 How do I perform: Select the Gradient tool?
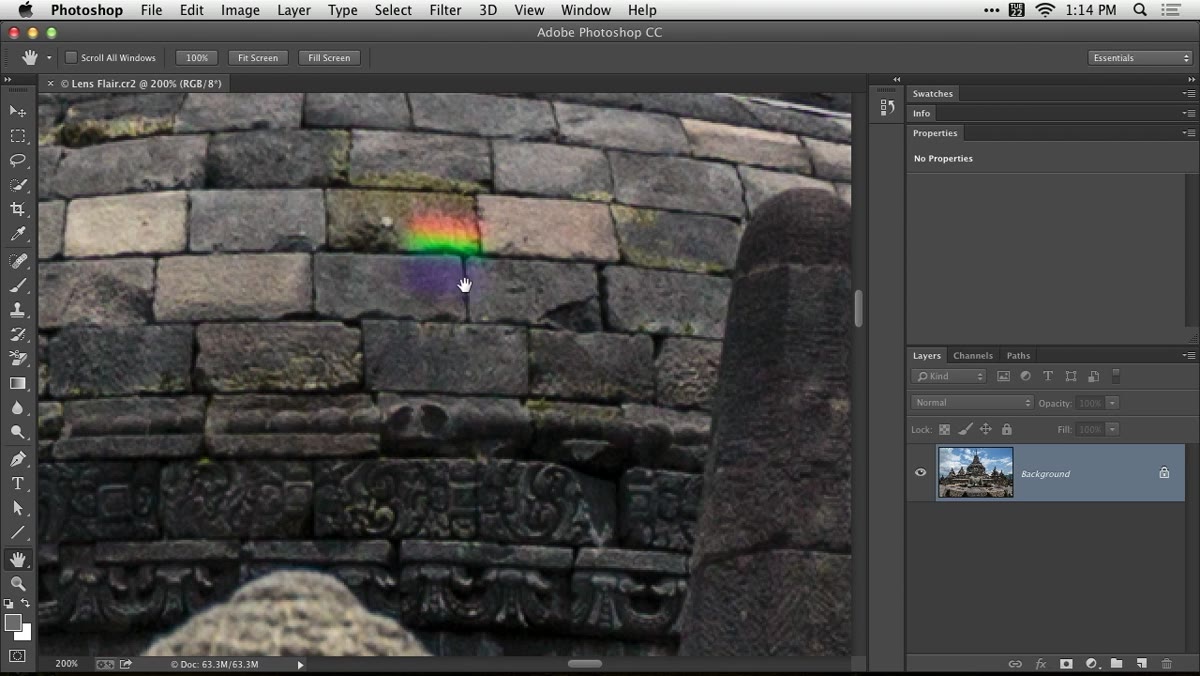tap(18, 384)
